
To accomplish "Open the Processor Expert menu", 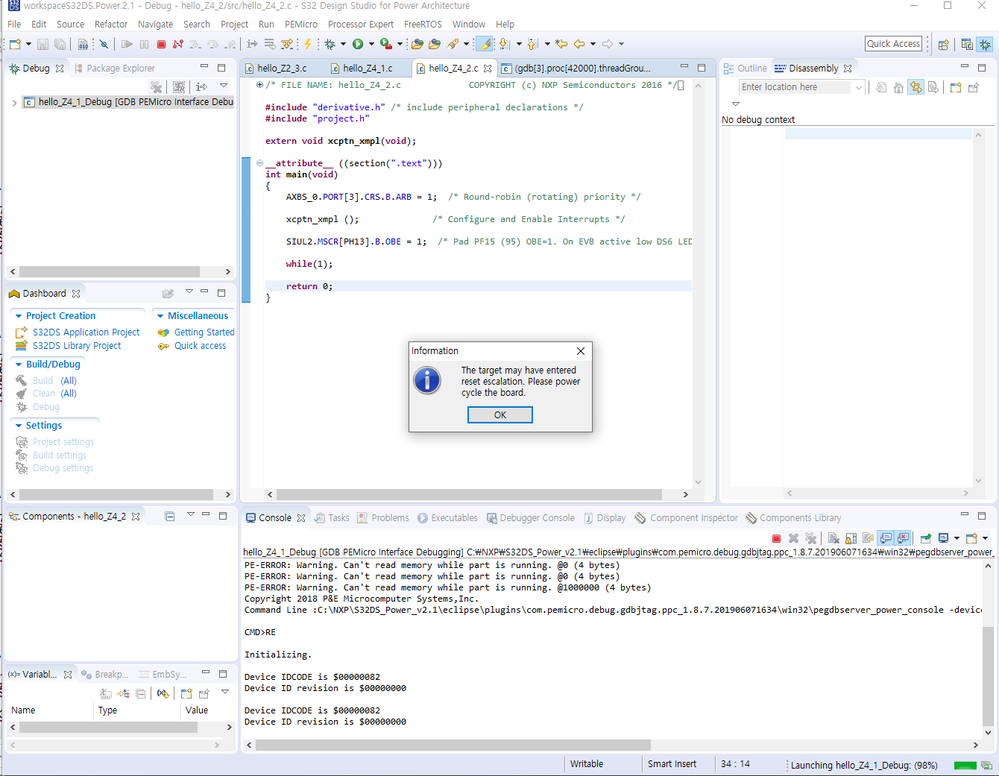I will coord(361,24).
